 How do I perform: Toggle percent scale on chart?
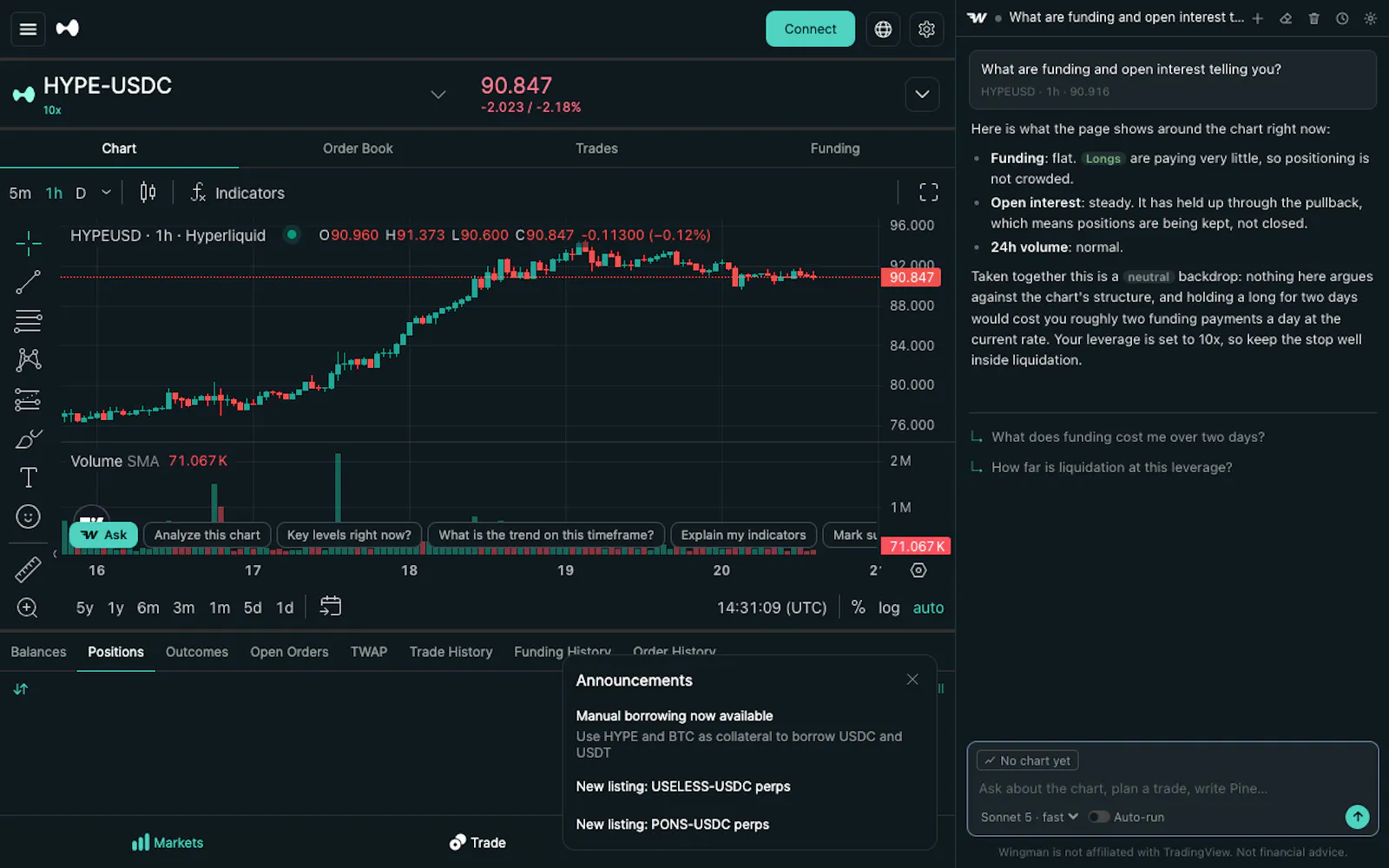(858, 608)
